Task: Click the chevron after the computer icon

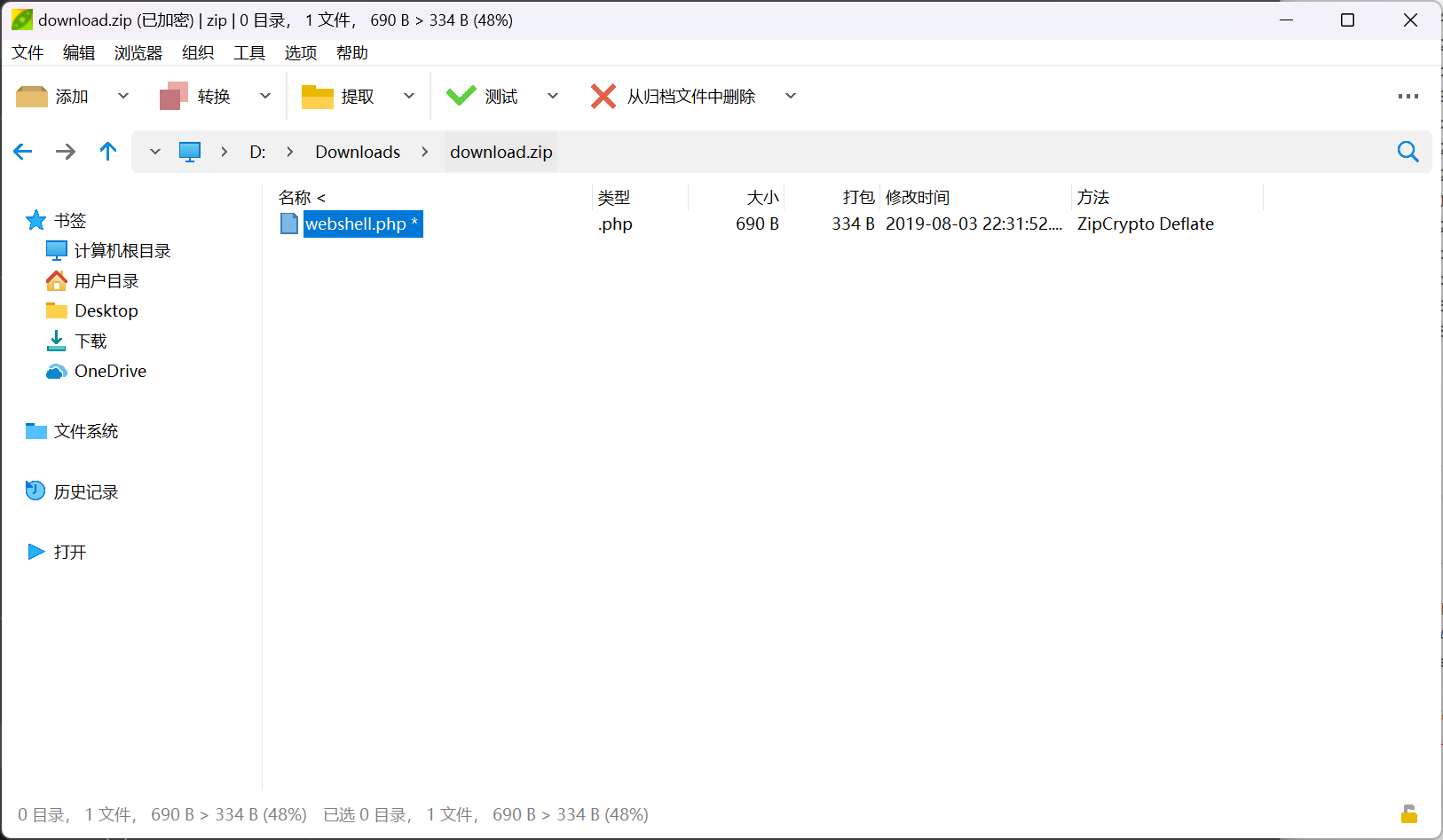Action: [225, 152]
